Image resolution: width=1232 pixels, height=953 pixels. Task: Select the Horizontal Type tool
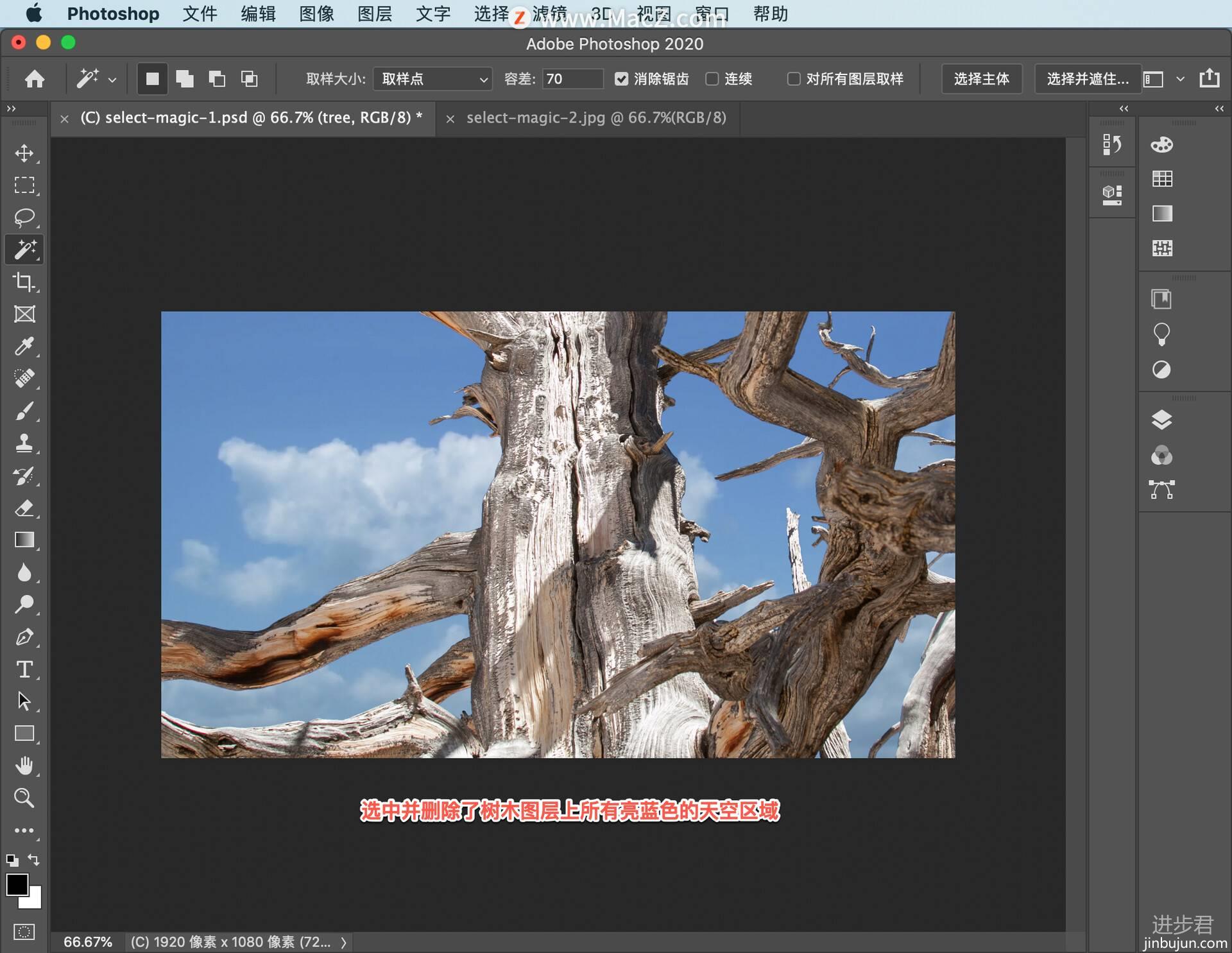click(24, 669)
